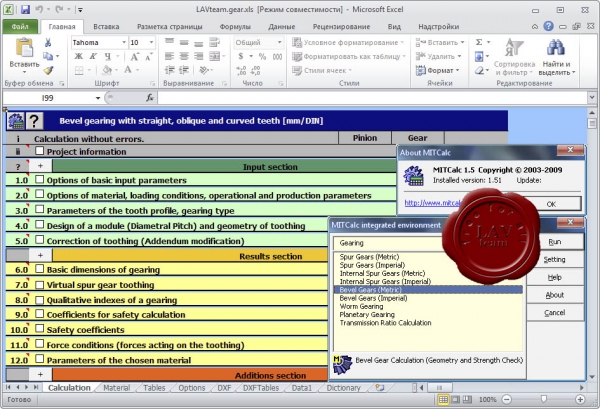This screenshot has height=409, width=600.
Task: Click the Cut scissors icon
Action: pos(48,42)
